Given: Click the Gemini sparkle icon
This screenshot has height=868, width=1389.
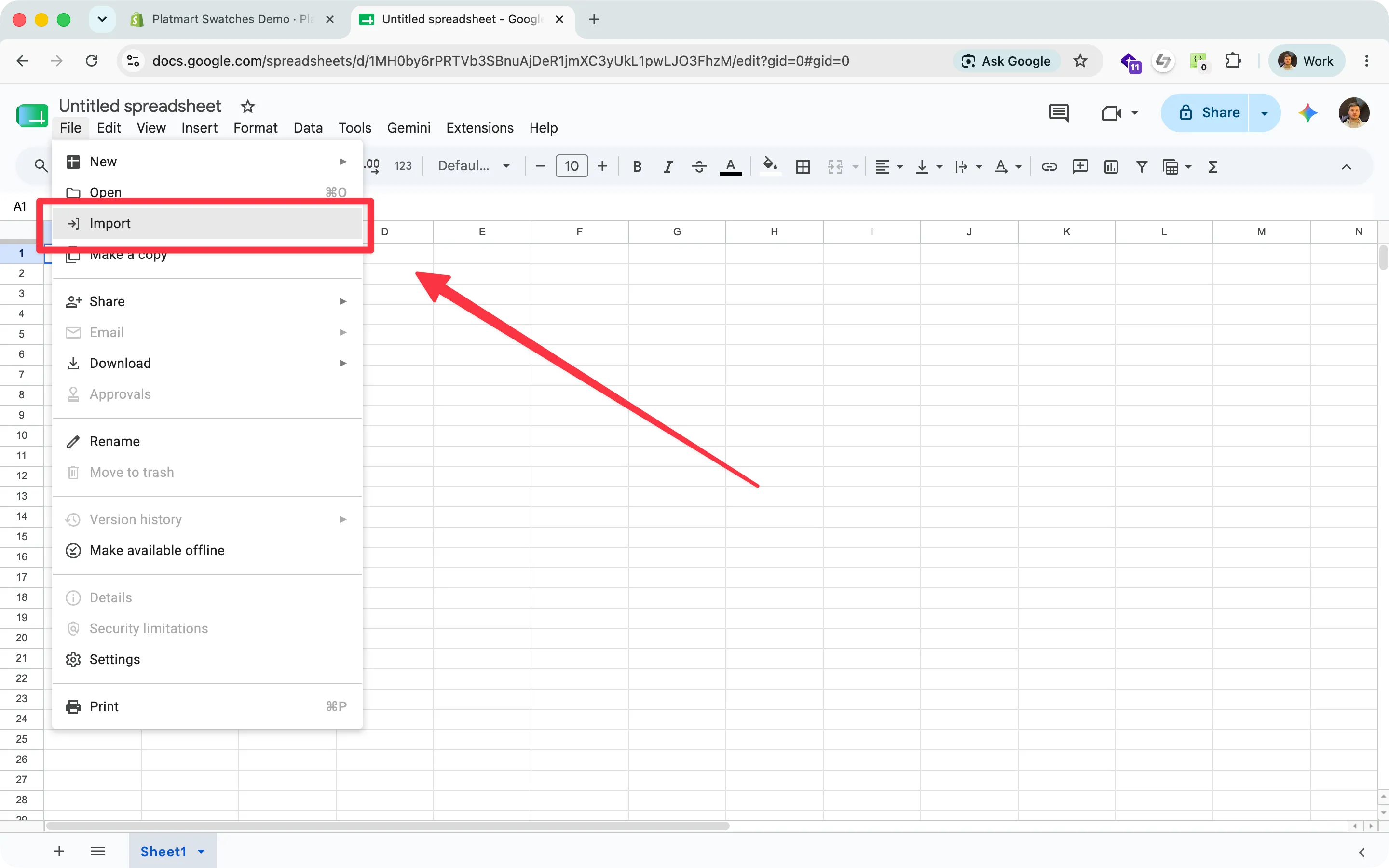Looking at the screenshot, I should tap(1308, 112).
